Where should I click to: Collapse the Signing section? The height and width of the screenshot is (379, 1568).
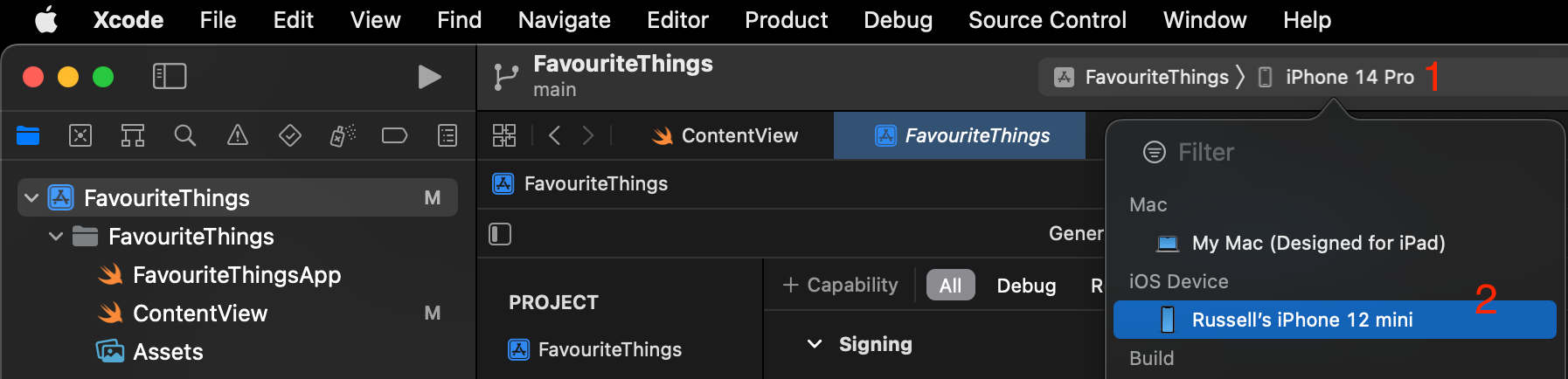pos(815,344)
